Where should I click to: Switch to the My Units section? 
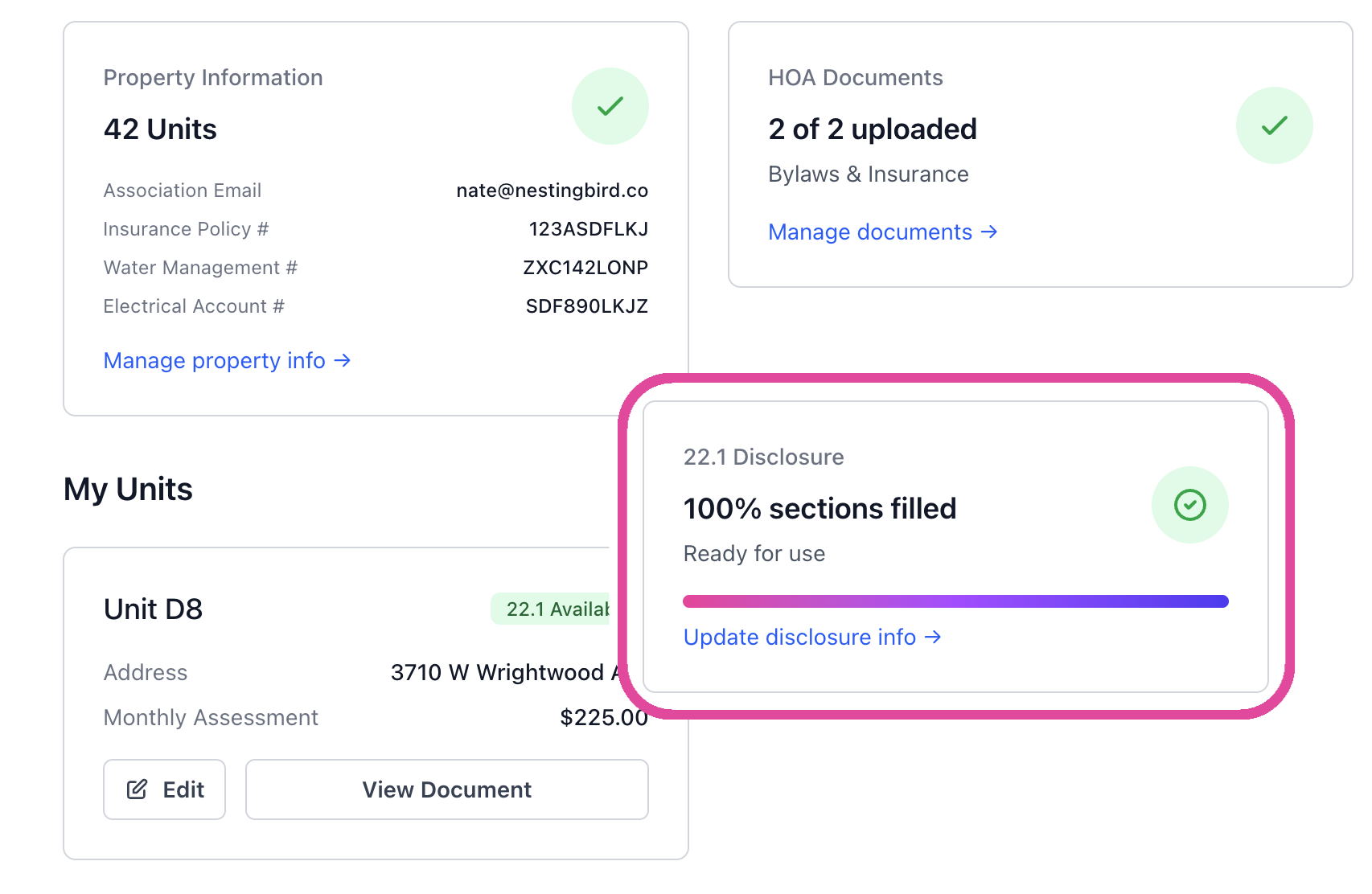pos(128,489)
